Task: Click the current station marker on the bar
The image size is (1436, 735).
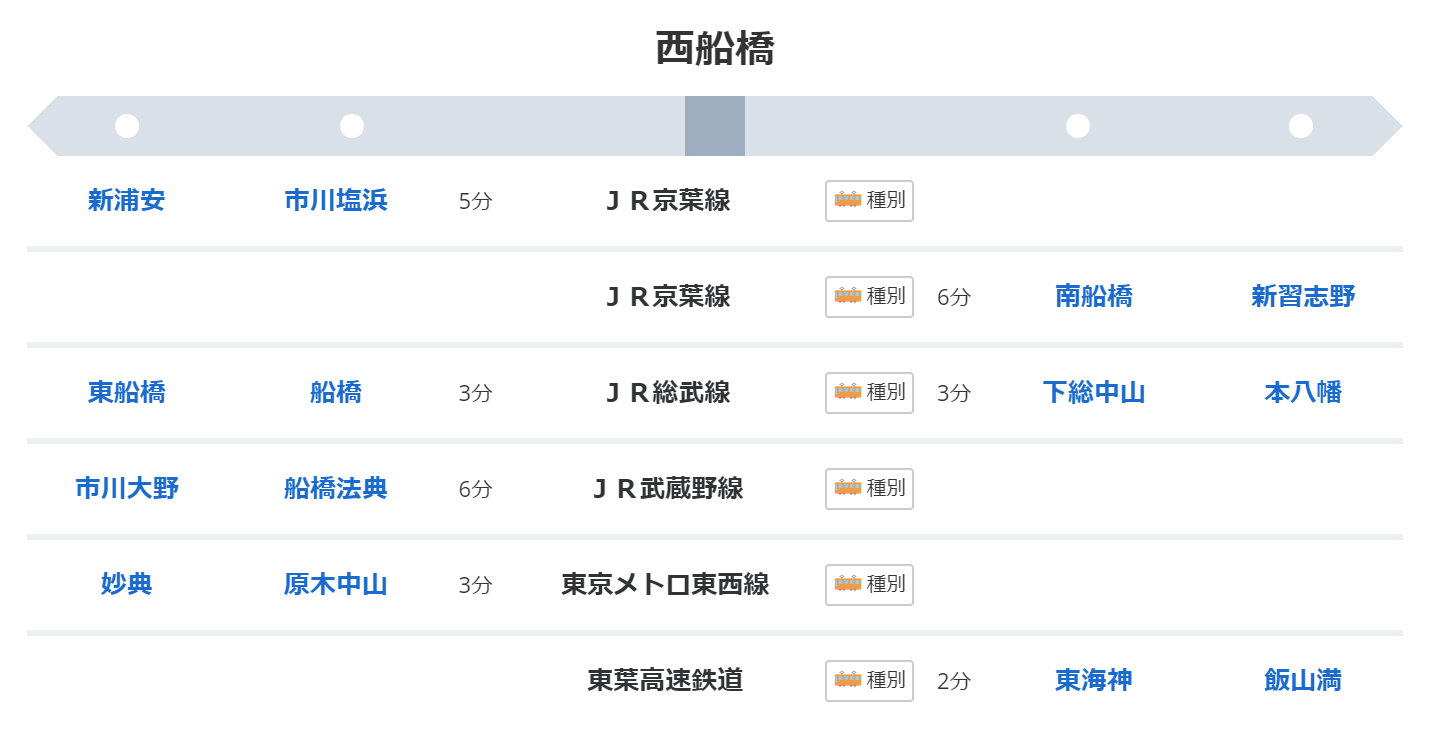Action: coord(715,126)
